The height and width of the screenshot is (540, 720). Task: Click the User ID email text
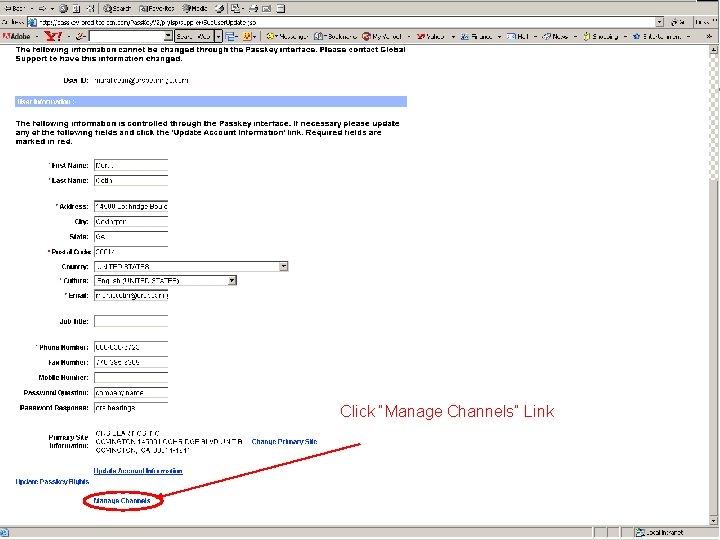[x=141, y=80]
